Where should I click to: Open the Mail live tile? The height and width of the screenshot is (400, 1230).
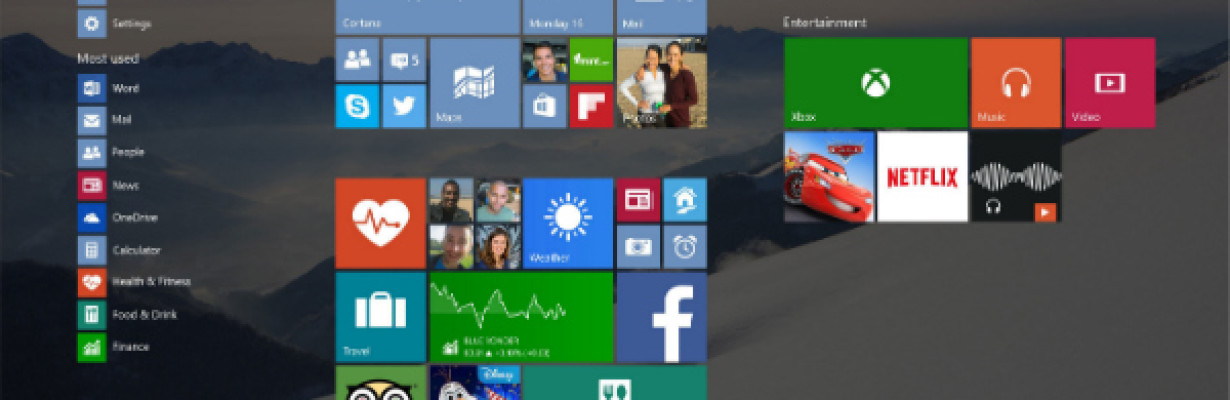click(661, 16)
